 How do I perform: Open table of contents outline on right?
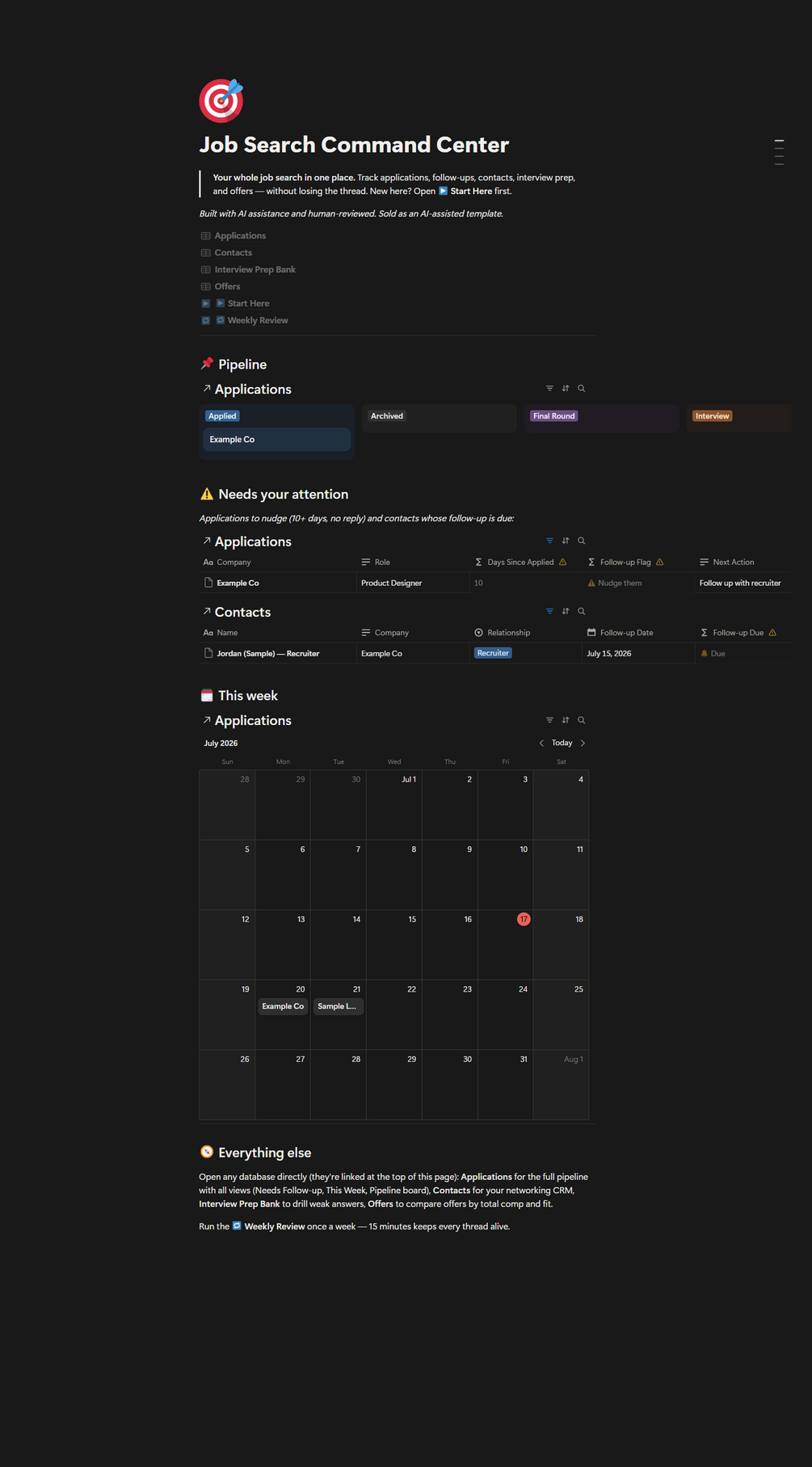click(x=779, y=153)
